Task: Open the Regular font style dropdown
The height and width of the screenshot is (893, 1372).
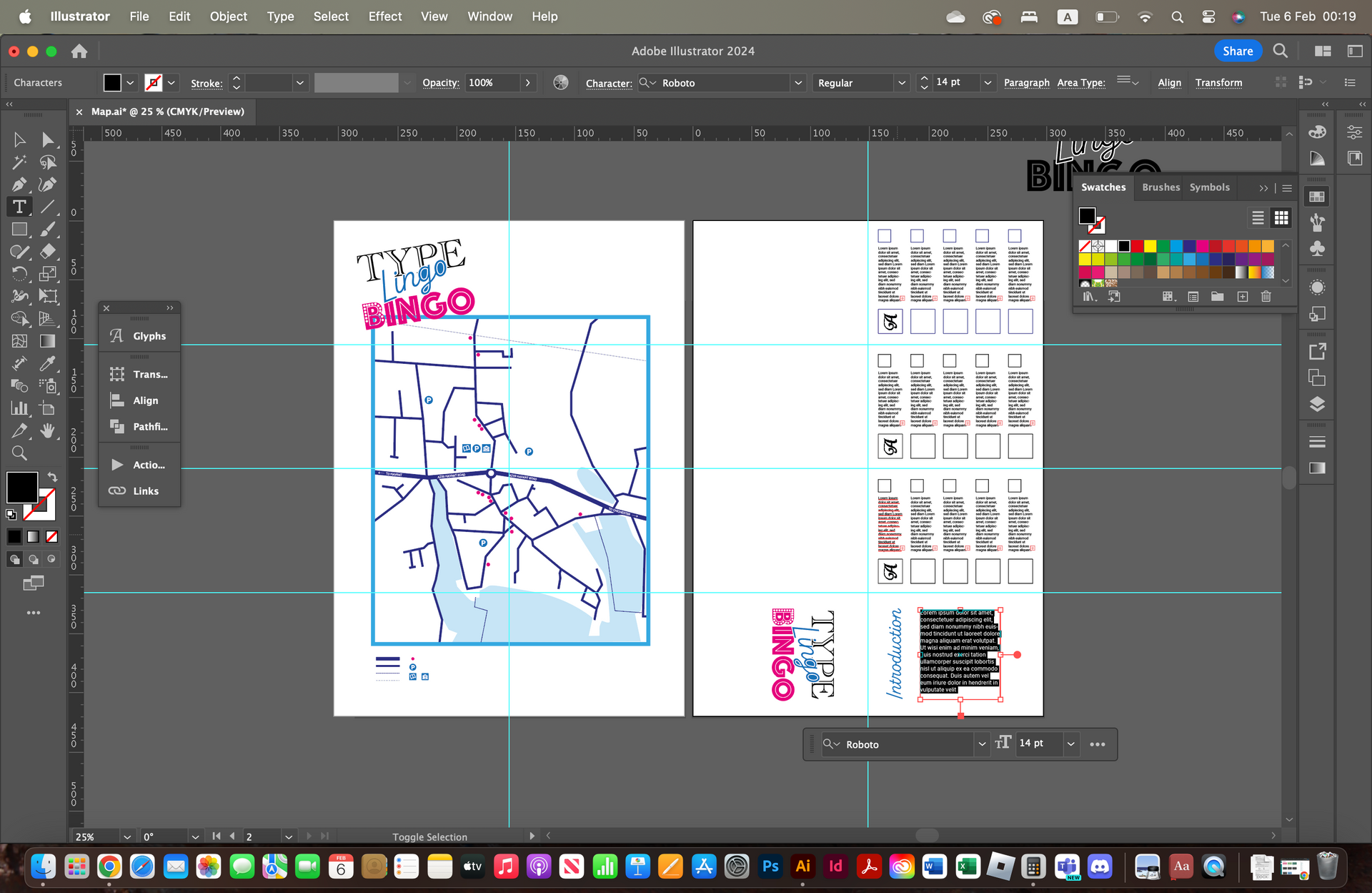Action: pos(901,83)
